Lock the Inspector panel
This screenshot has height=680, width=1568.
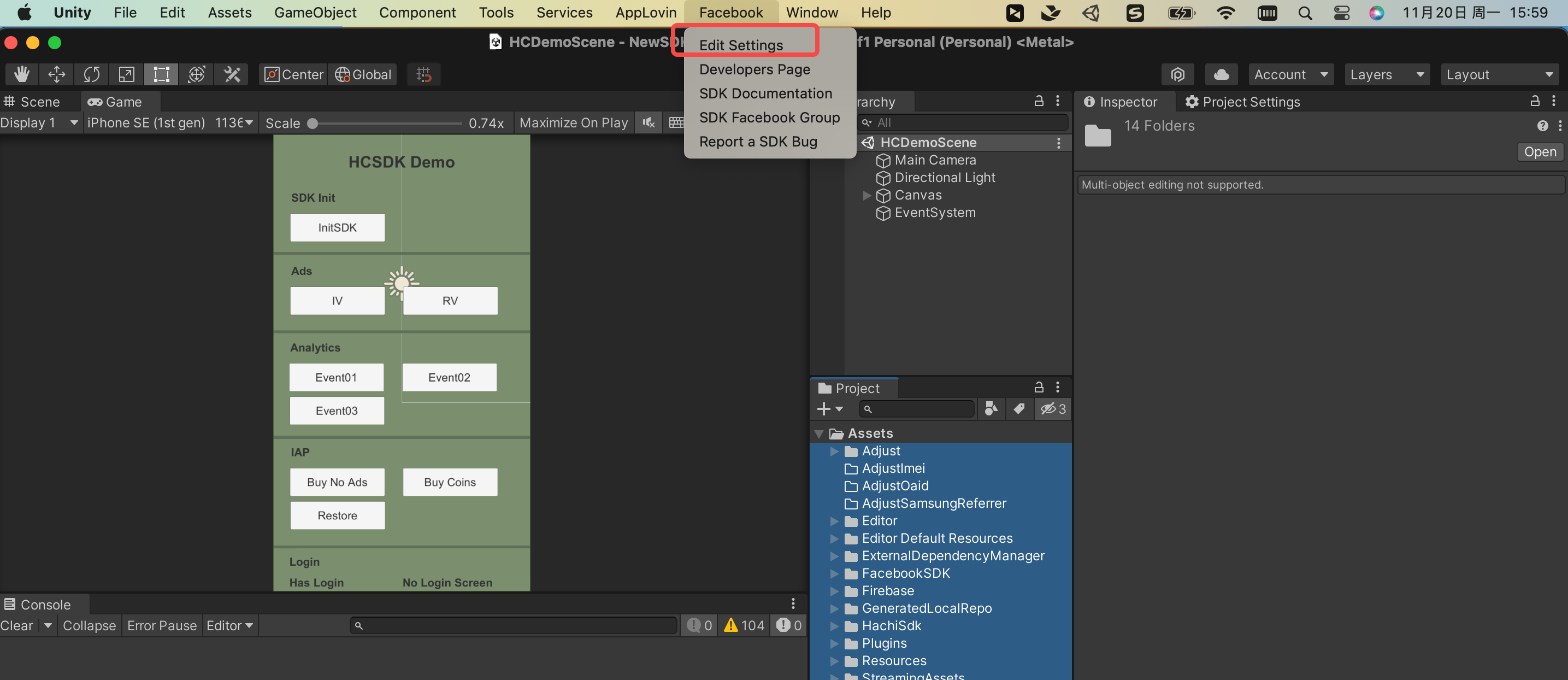point(1535,101)
